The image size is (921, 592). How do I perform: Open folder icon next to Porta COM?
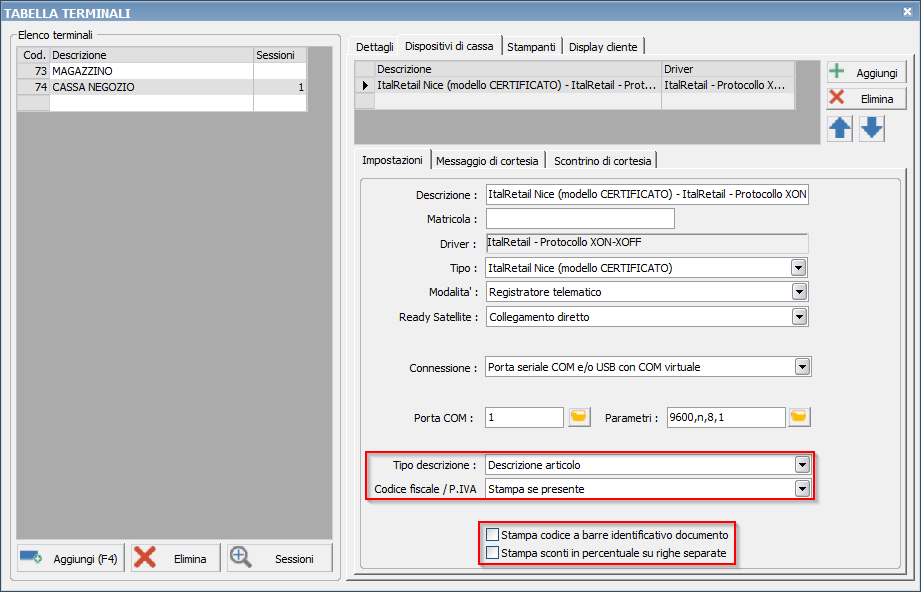579,417
